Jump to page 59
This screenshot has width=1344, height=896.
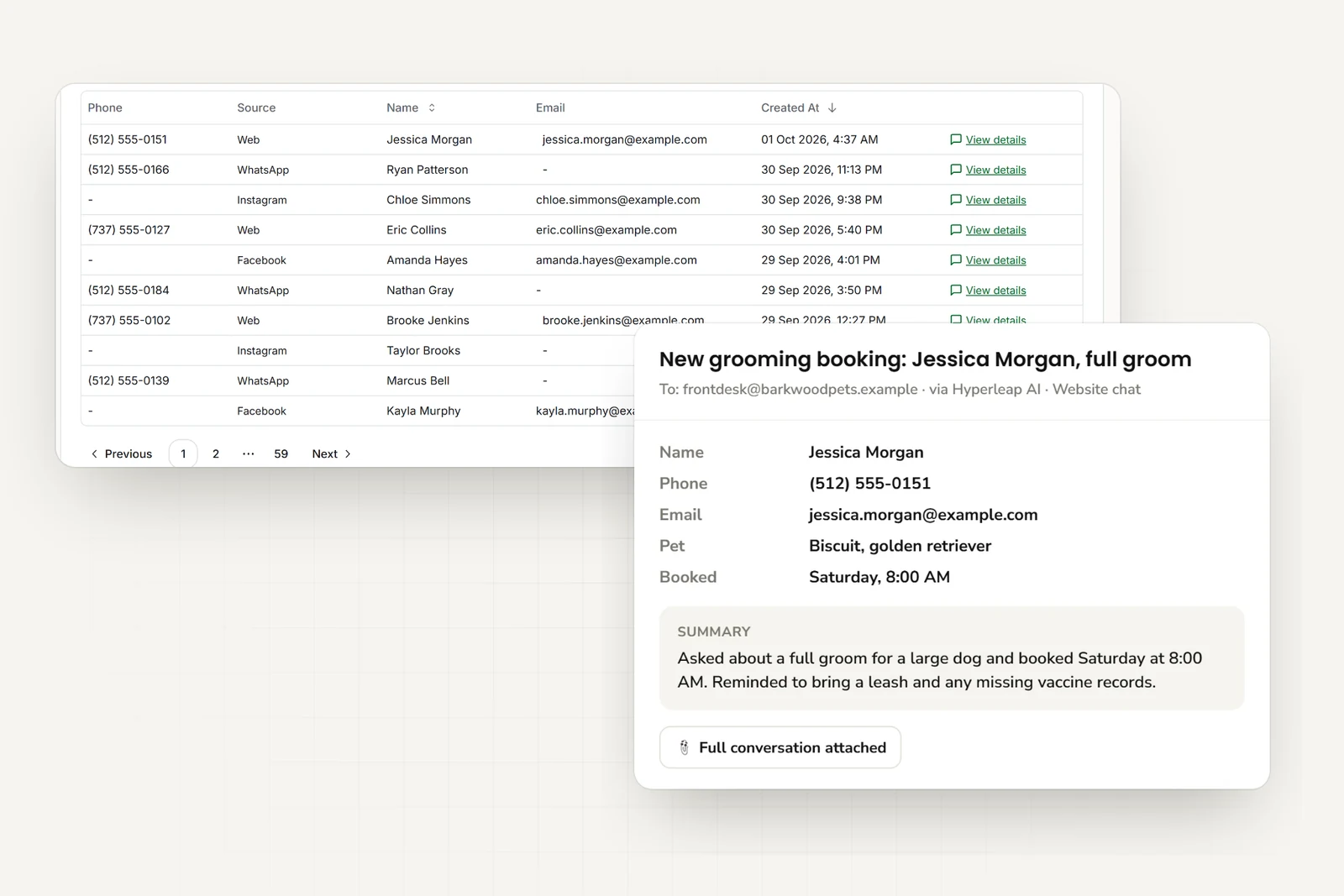click(x=281, y=453)
